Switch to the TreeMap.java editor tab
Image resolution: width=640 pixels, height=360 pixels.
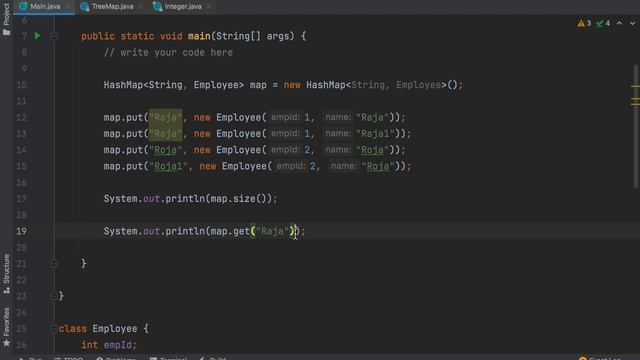pos(112,7)
